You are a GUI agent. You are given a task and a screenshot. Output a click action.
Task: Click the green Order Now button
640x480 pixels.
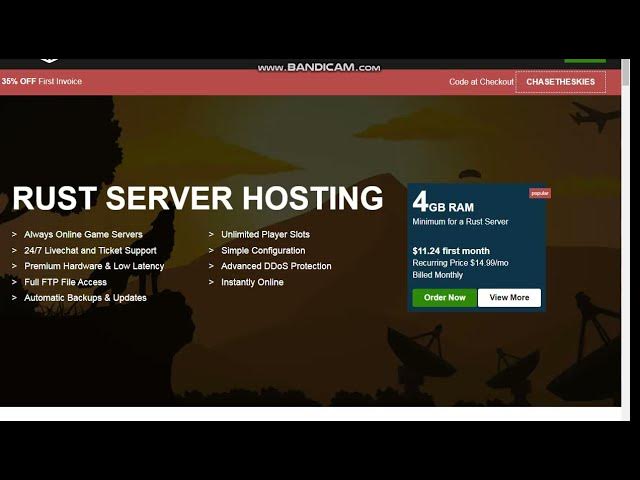[x=444, y=298]
